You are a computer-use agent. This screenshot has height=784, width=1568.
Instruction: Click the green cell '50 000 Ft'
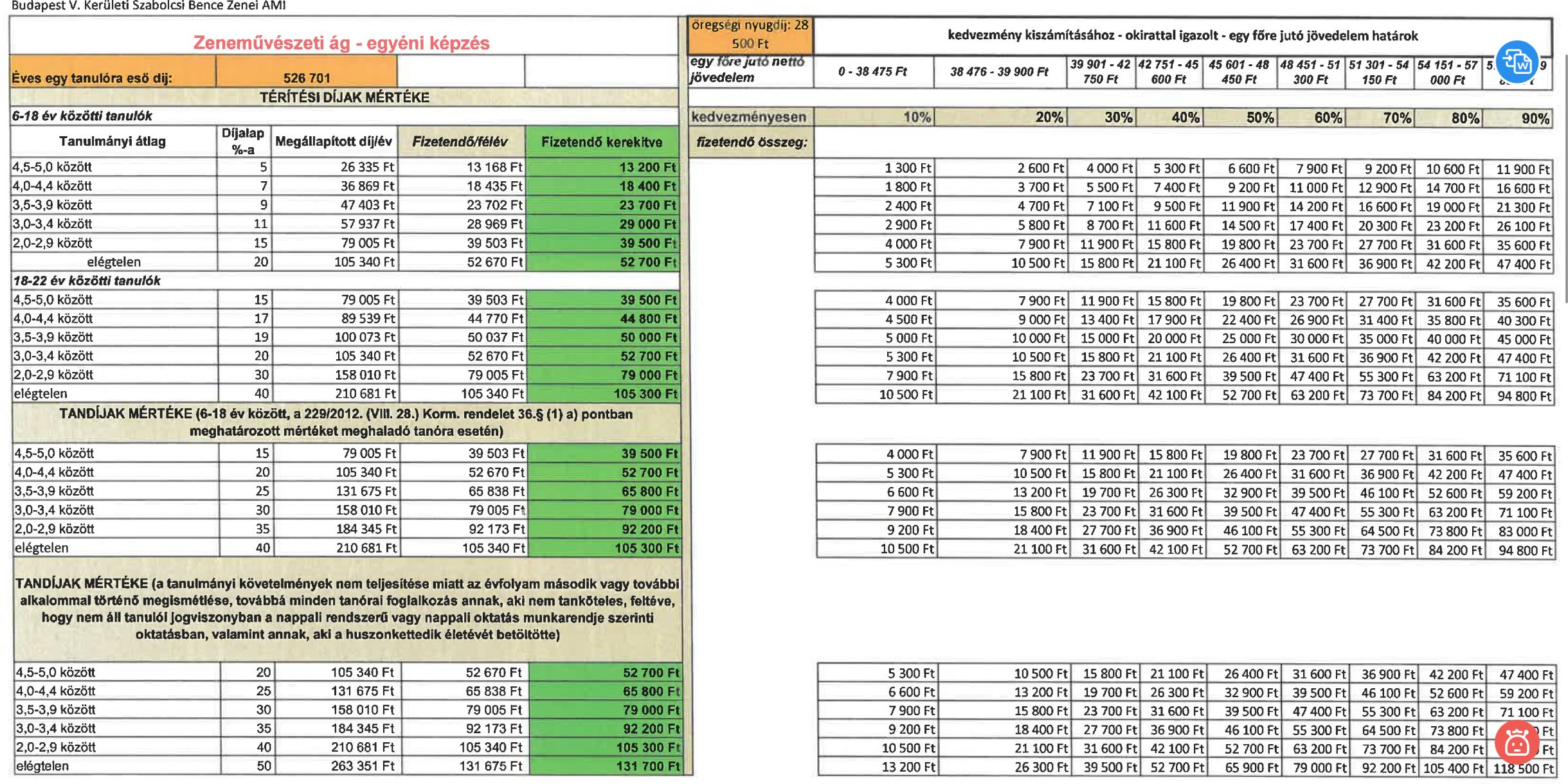click(604, 337)
